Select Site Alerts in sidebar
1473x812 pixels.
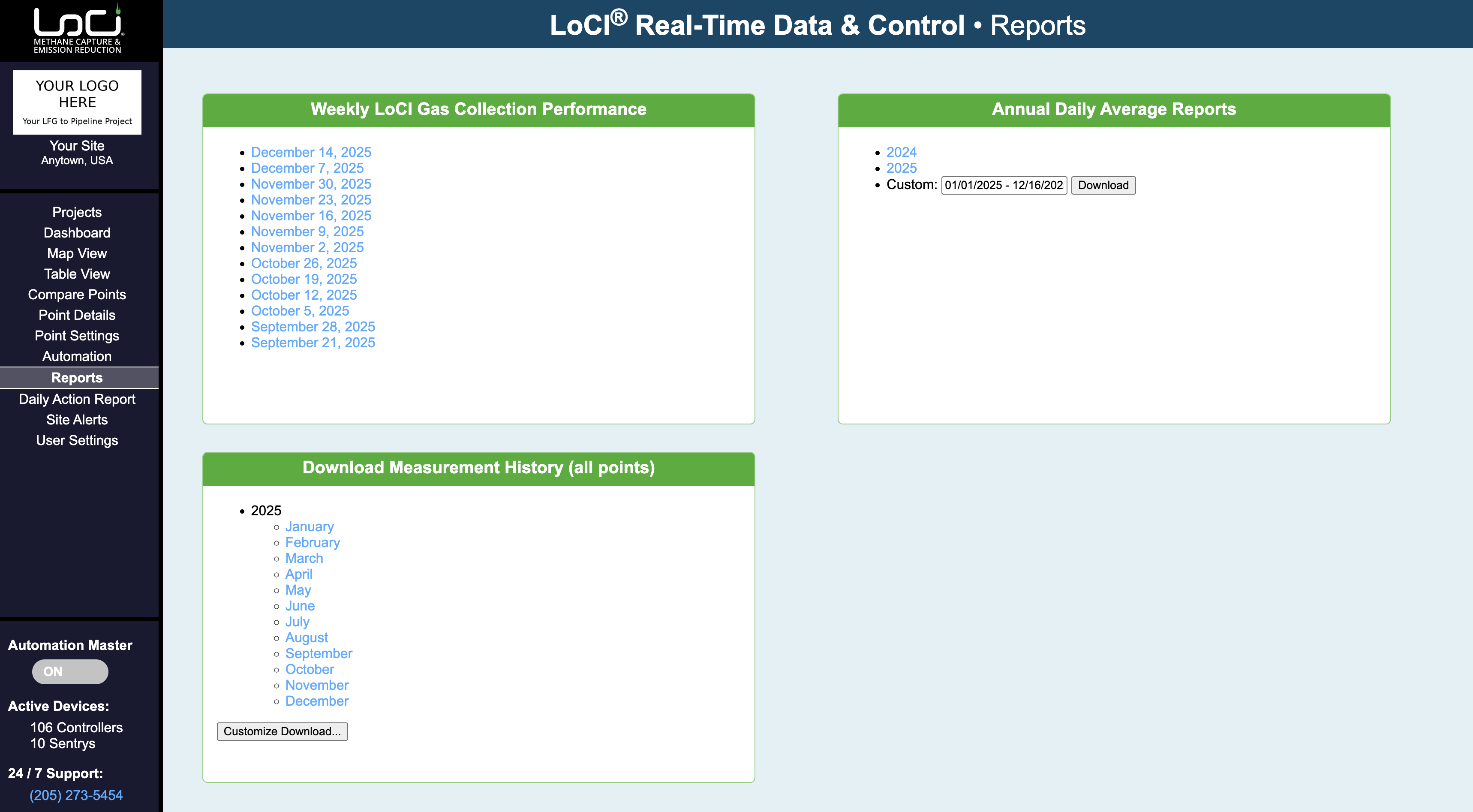pyautogui.click(x=77, y=420)
